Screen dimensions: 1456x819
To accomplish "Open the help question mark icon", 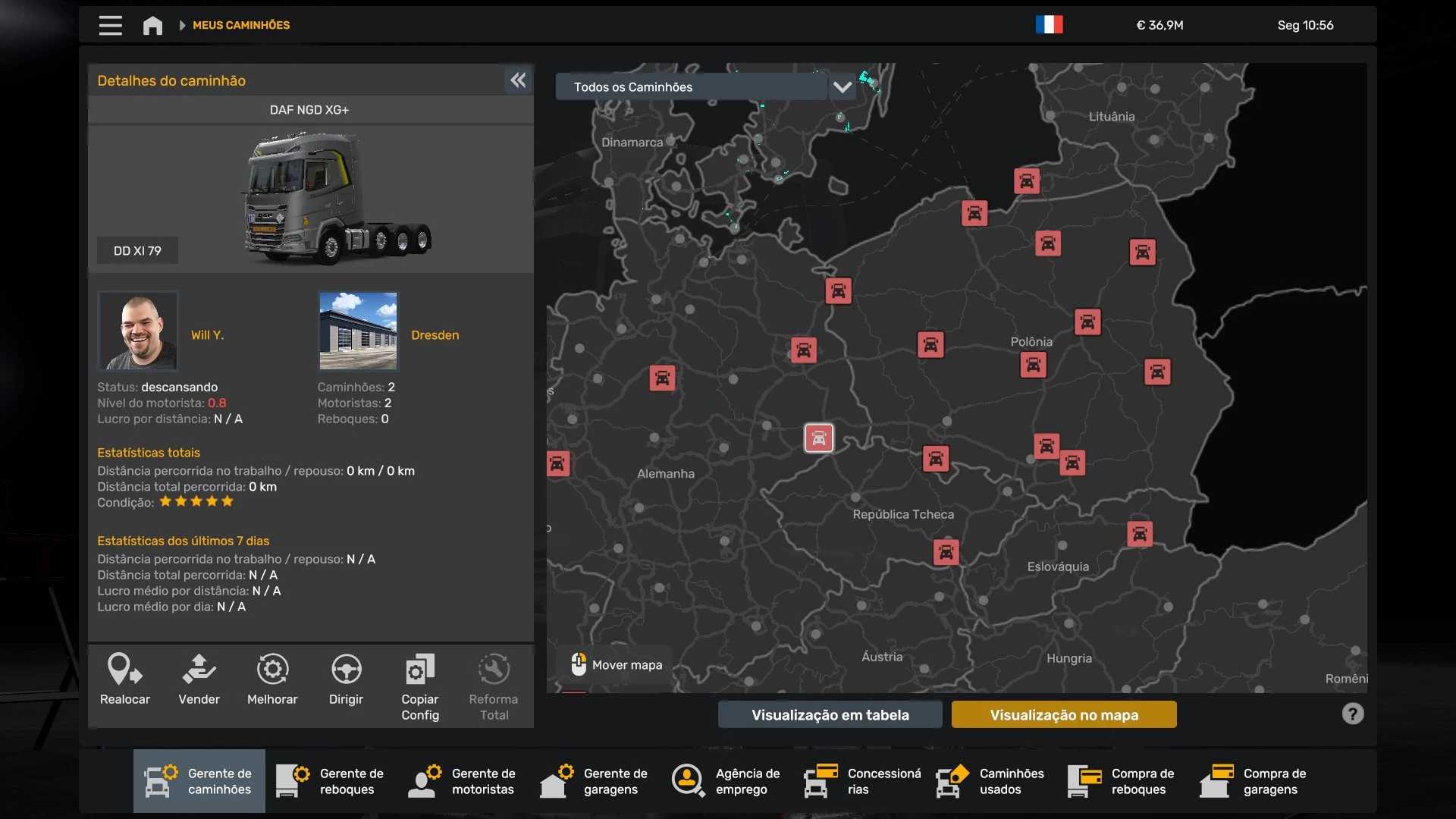I will (1352, 714).
